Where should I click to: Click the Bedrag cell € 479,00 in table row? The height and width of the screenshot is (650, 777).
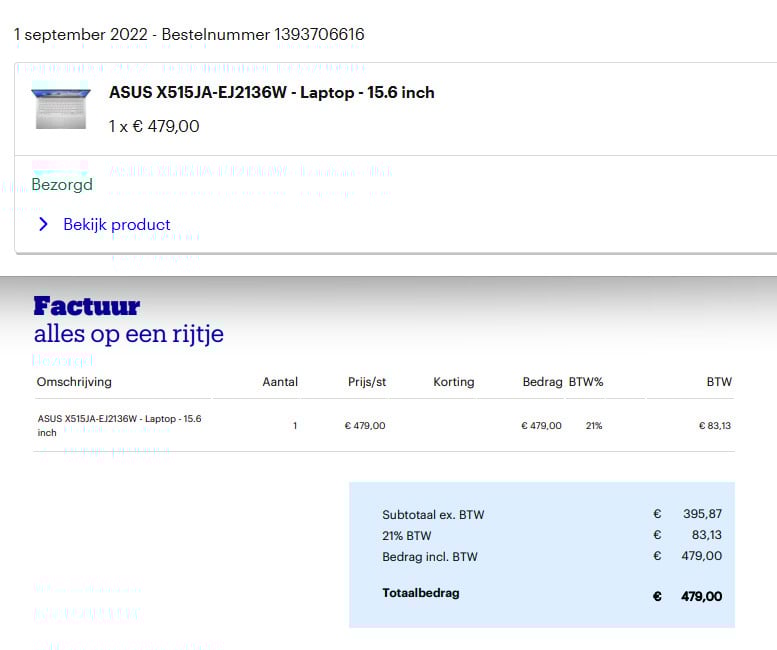pos(541,426)
